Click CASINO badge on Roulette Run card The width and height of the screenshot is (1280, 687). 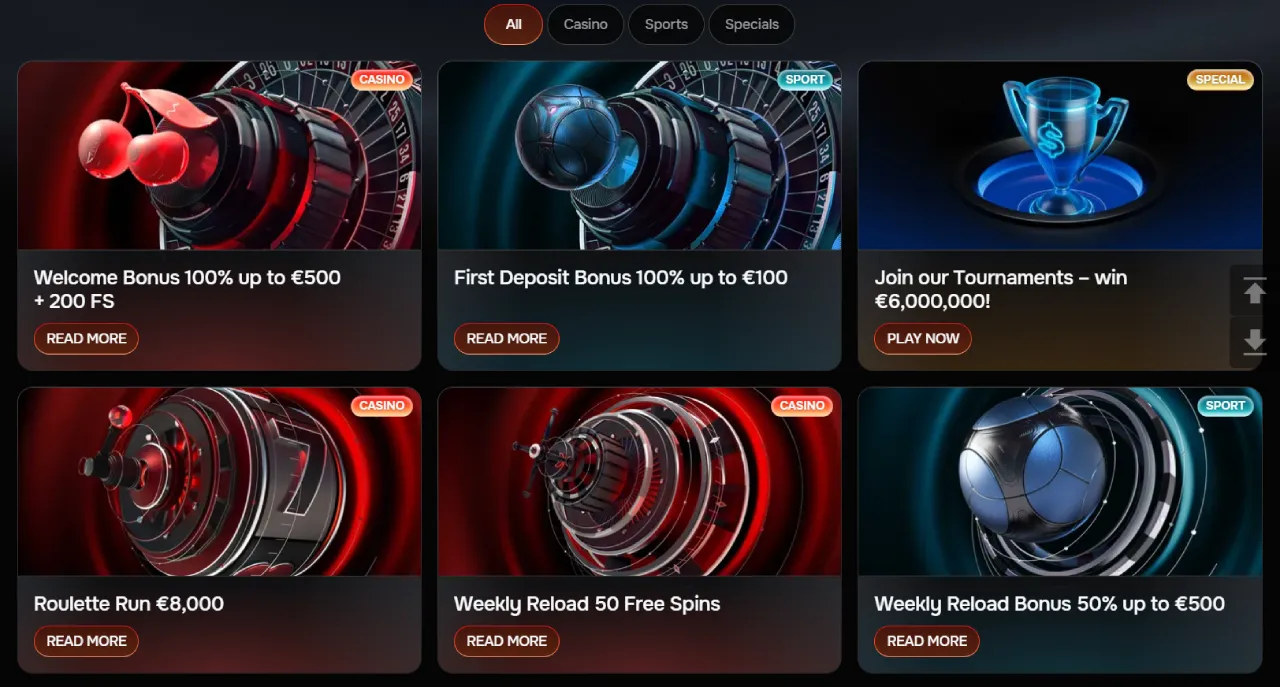(382, 406)
